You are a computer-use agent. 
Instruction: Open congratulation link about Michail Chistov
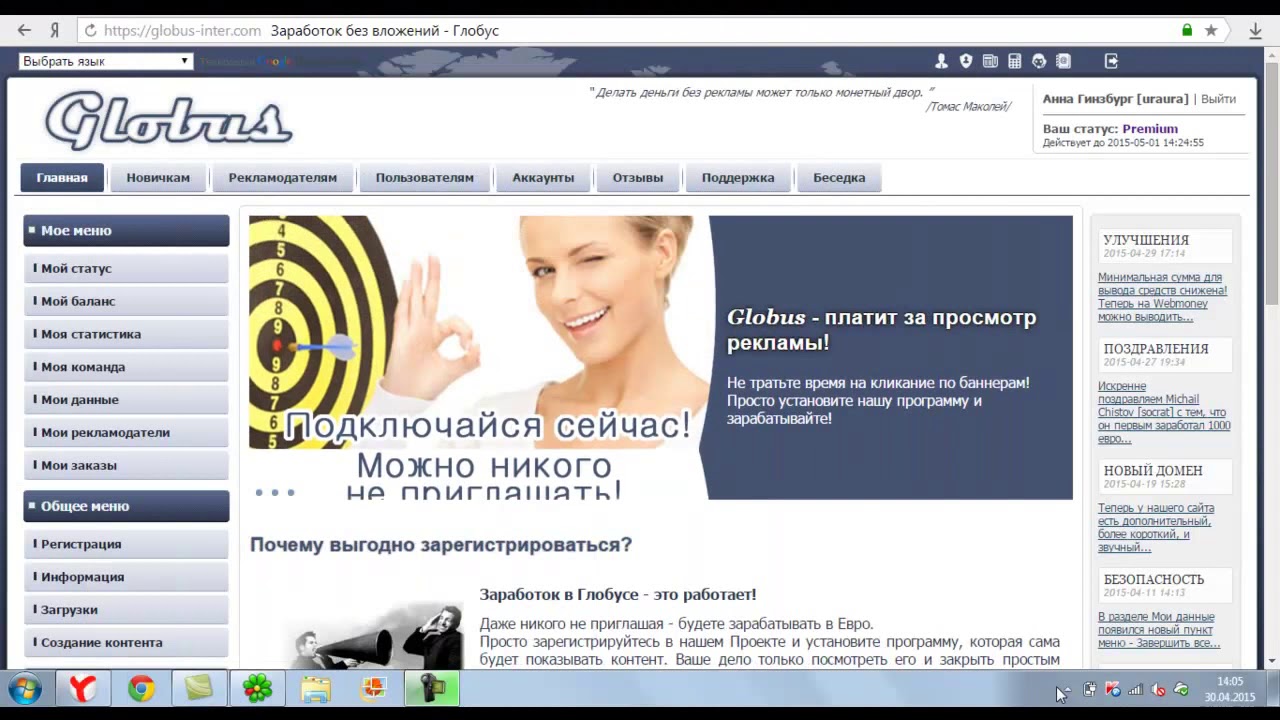(x=1164, y=412)
